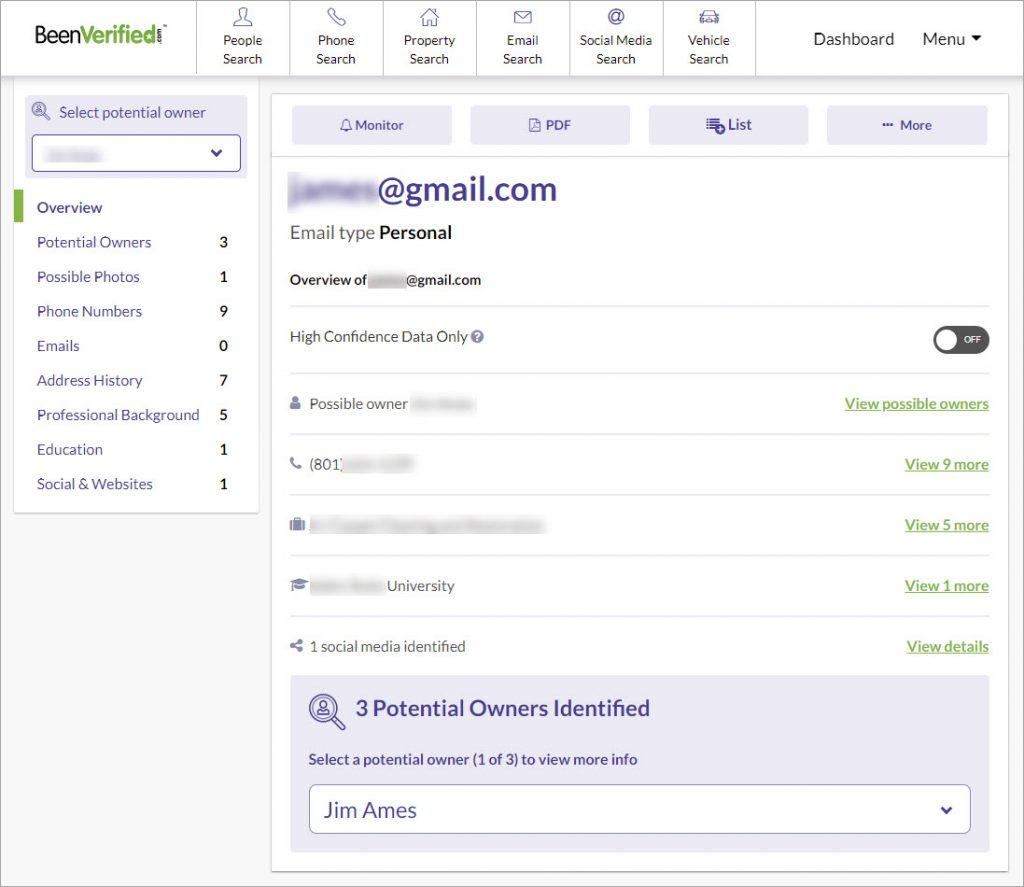Image resolution: width=1024 pixels, height=887 pixels.
Task: Click View 5 more jobs link
Action: 946,525
